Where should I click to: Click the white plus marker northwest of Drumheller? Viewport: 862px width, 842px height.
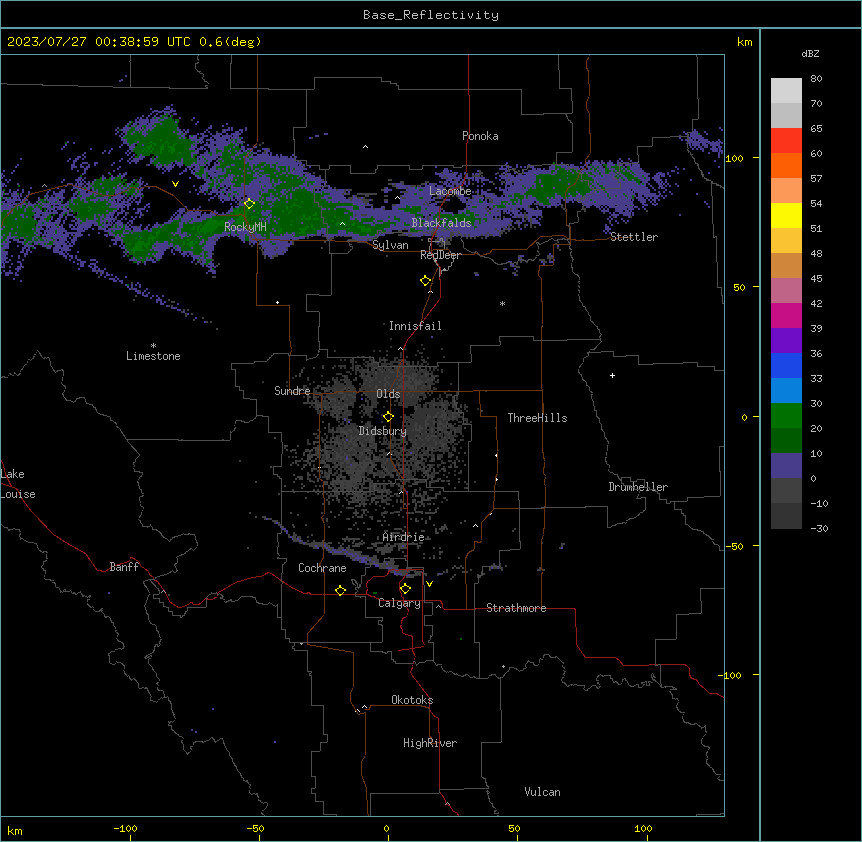(612, 375)
